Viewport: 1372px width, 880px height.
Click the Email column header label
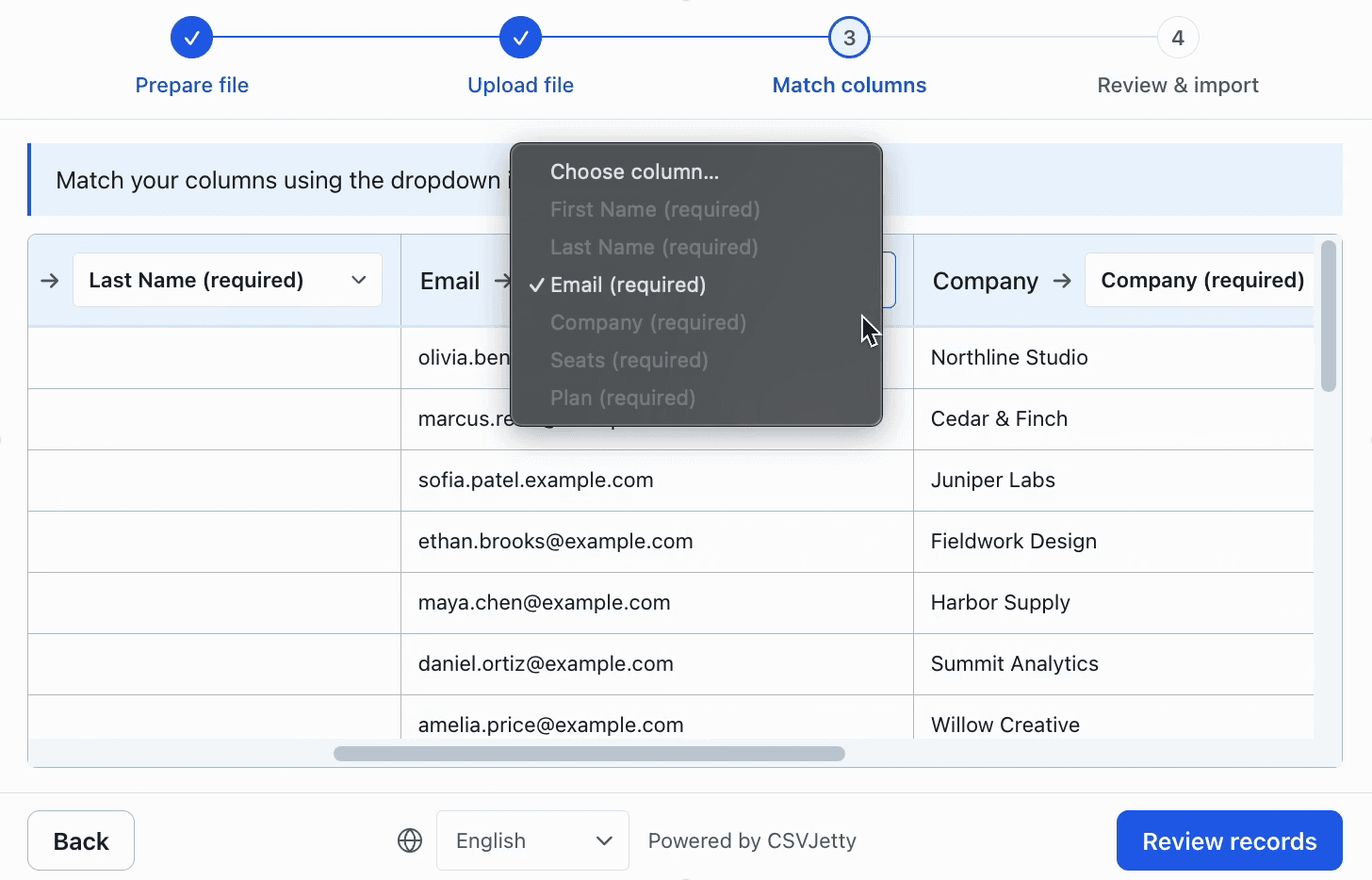point(449,281)
